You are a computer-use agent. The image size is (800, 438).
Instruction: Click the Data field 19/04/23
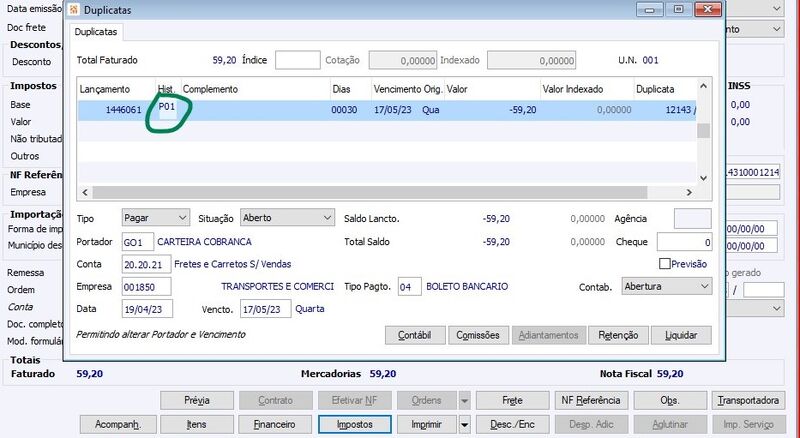click(147, 309)
